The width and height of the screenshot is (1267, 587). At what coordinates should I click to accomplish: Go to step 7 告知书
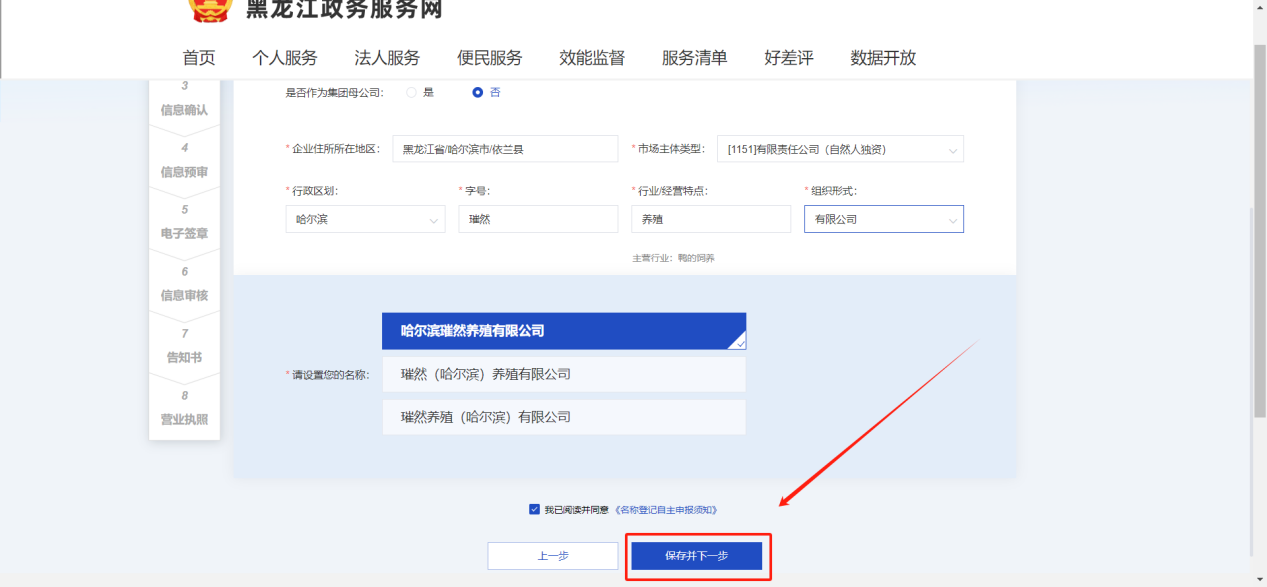click(x=184, y=347)
